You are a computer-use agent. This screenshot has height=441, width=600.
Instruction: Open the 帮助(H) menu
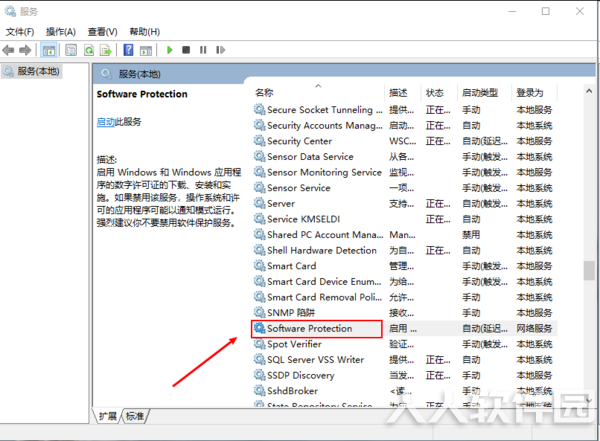tap(145, 32)
